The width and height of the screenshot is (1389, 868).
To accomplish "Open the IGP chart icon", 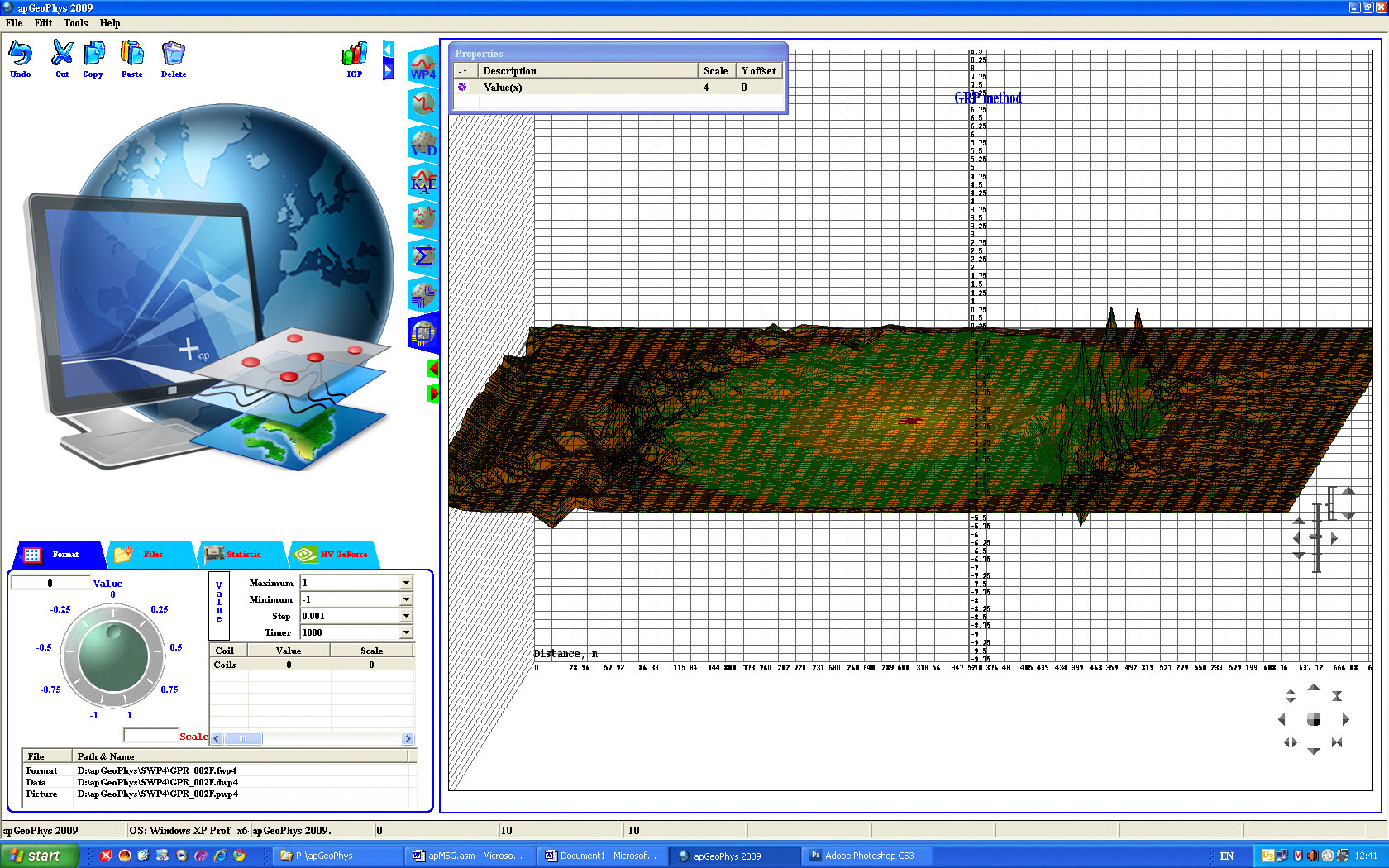I will click(354, 56).
